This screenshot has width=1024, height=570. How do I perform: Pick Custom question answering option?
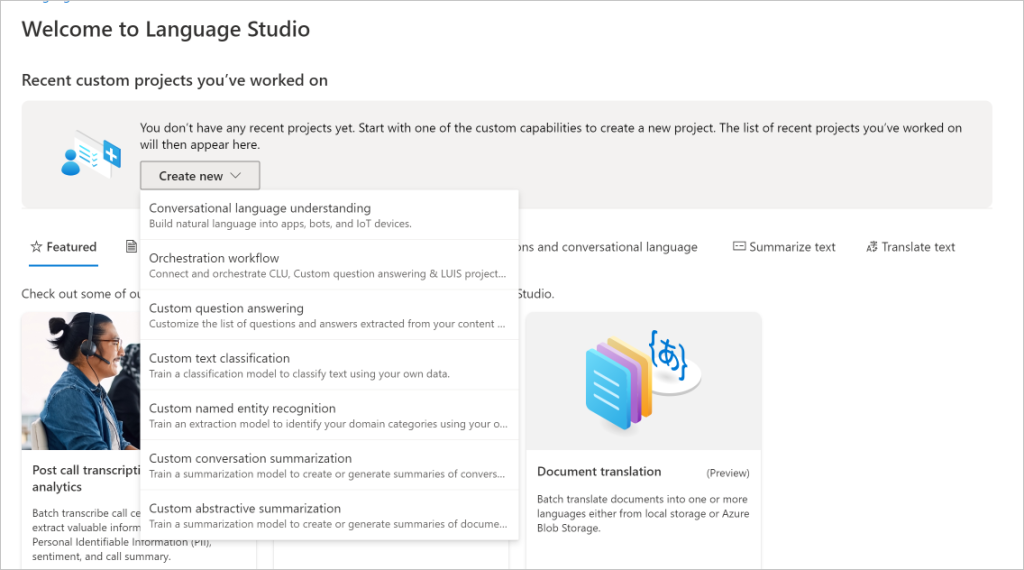tap(329, 315)
